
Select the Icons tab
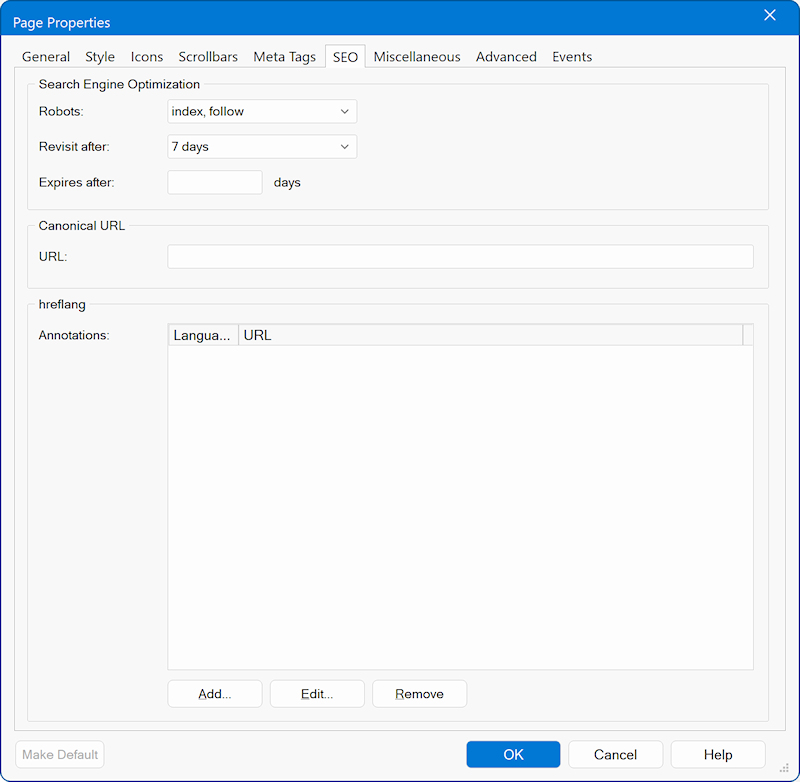click(147, 57)
